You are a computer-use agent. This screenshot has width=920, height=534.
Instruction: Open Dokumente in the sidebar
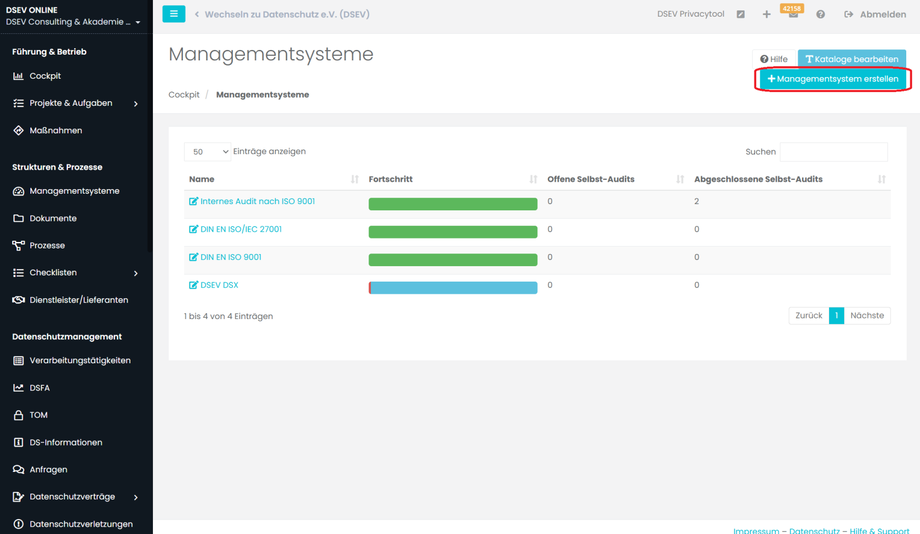[x=52, y=218]
